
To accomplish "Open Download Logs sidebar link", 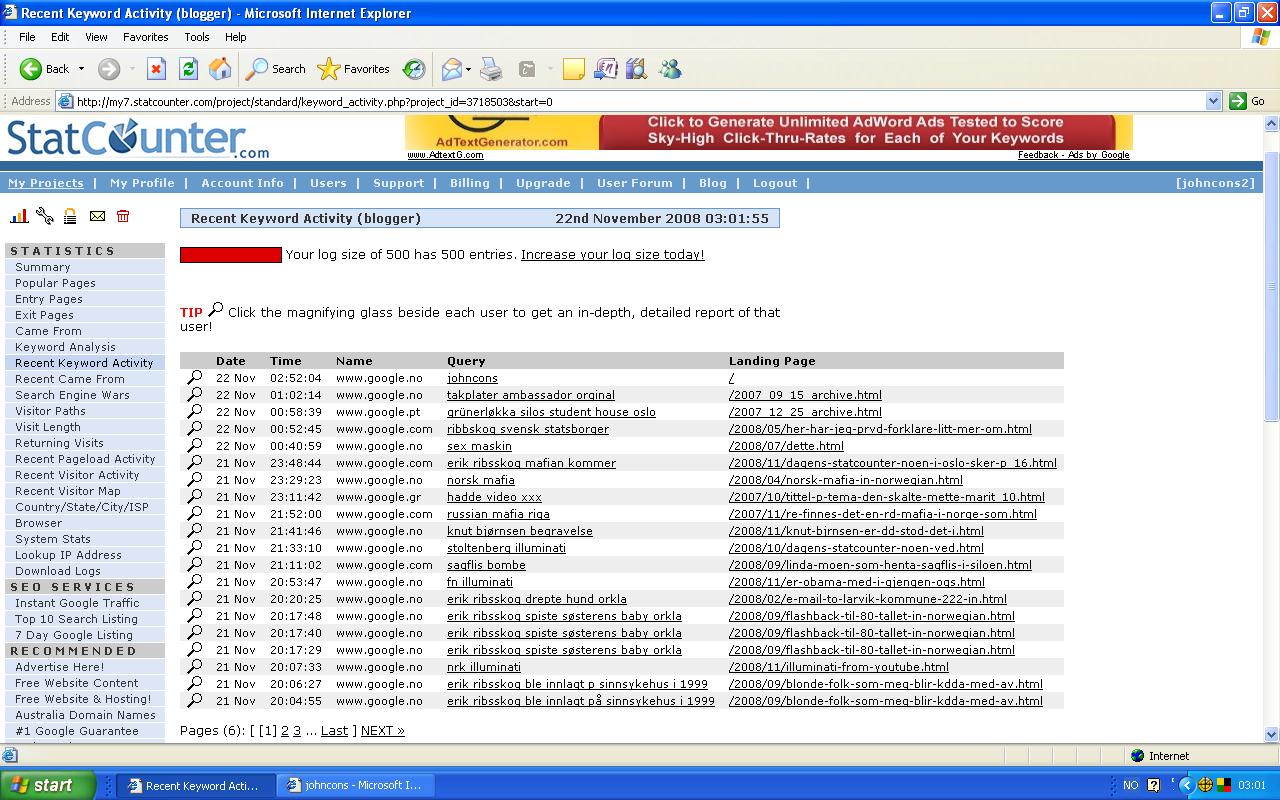I will coord(58,571).
